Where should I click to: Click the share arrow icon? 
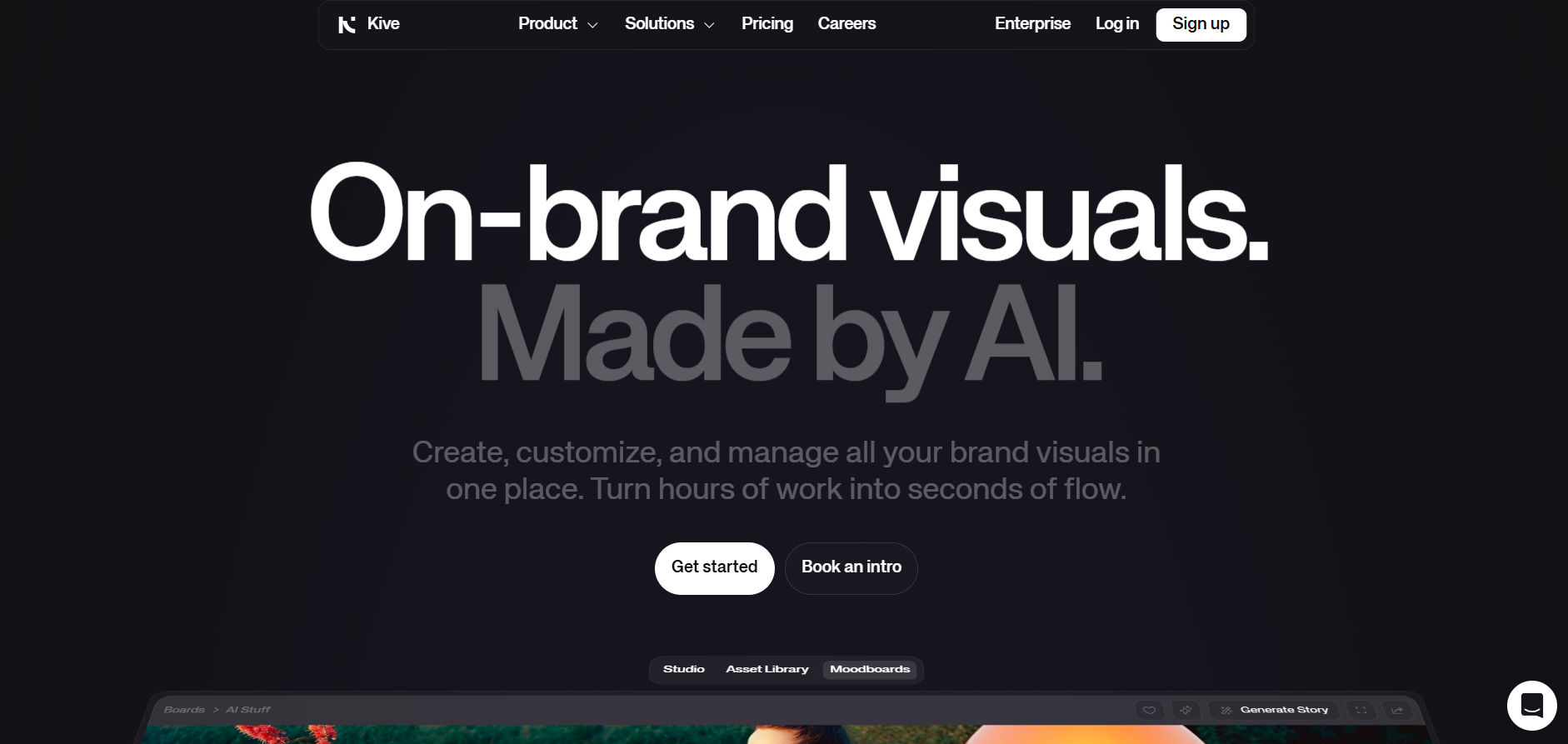point(1397,710)
